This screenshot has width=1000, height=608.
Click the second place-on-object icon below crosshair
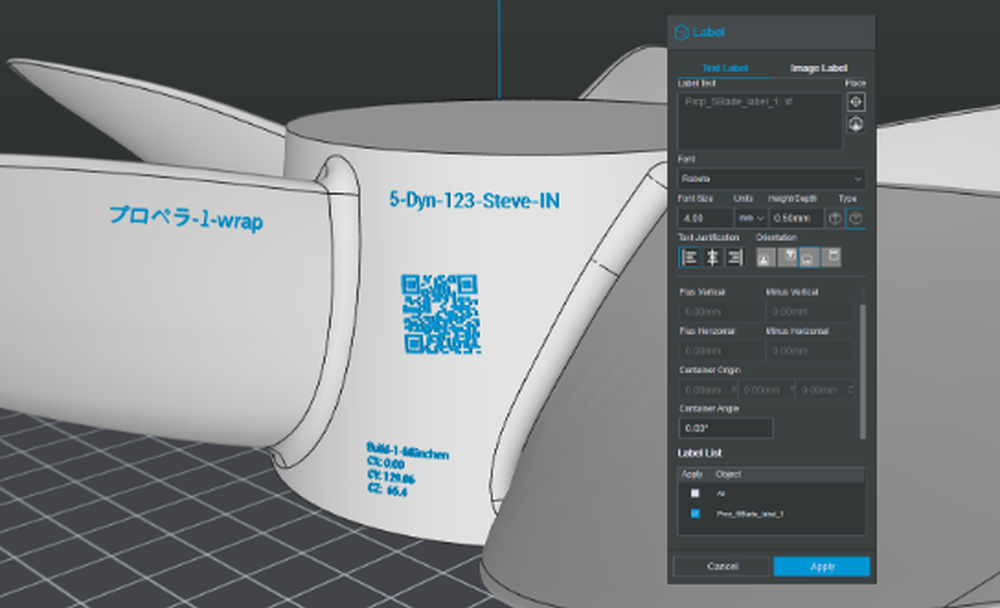pyautogui.click(x=855, y=124)
